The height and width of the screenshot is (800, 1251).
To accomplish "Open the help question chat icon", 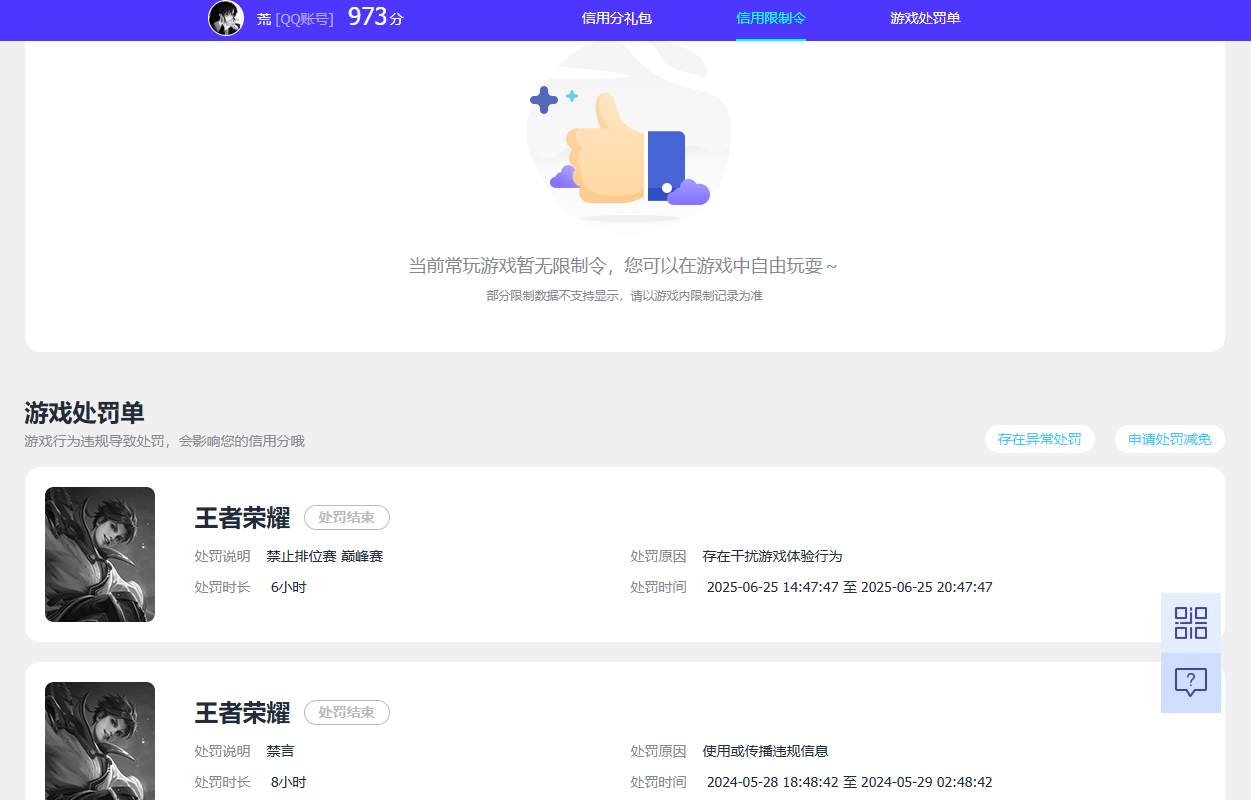I will [1190, 683].
